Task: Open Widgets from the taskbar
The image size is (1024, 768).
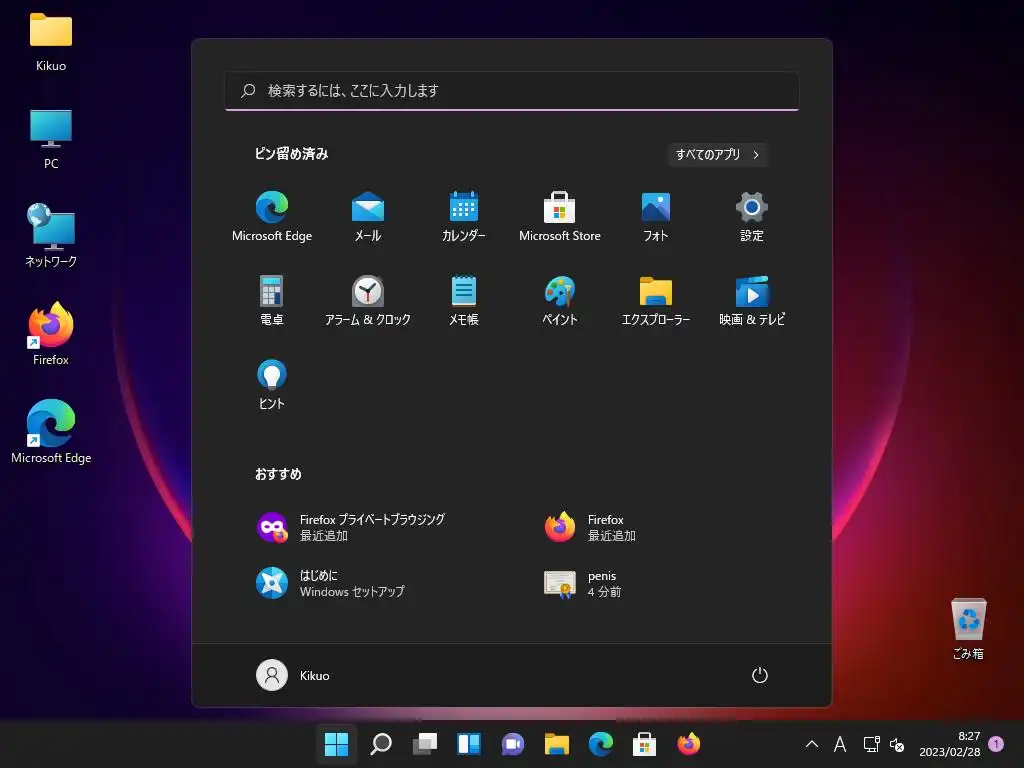Action: pos(469,744)
